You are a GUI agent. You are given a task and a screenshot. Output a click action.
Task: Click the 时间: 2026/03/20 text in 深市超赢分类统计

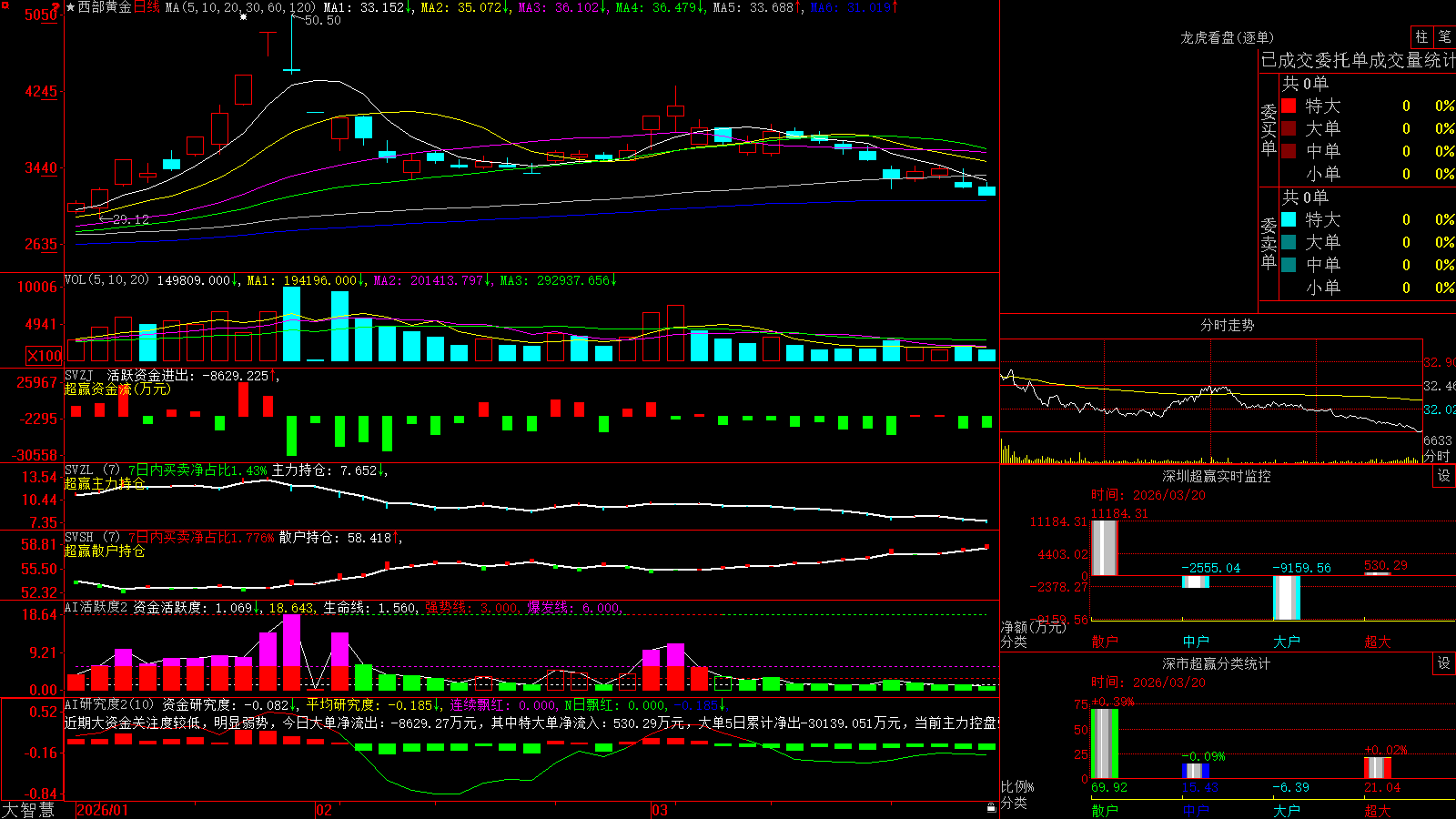(x=1148, y=682)
